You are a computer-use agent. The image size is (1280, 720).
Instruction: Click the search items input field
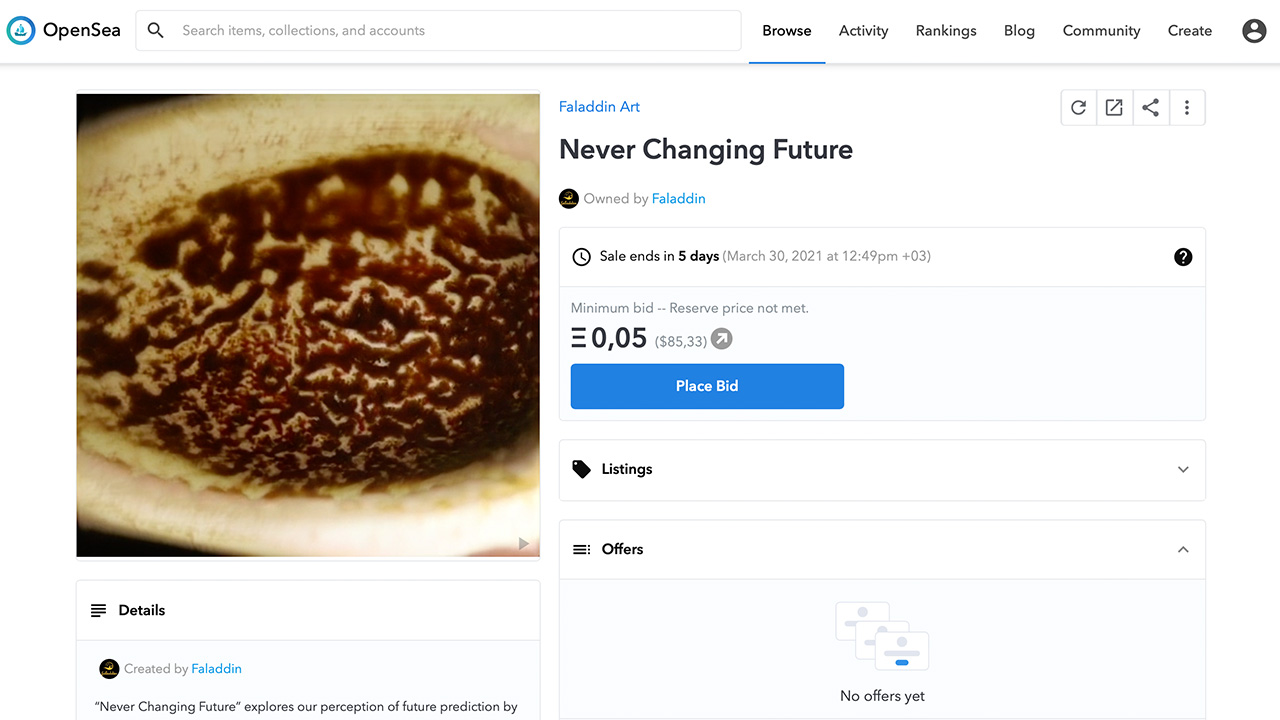(x=438, y=31)
